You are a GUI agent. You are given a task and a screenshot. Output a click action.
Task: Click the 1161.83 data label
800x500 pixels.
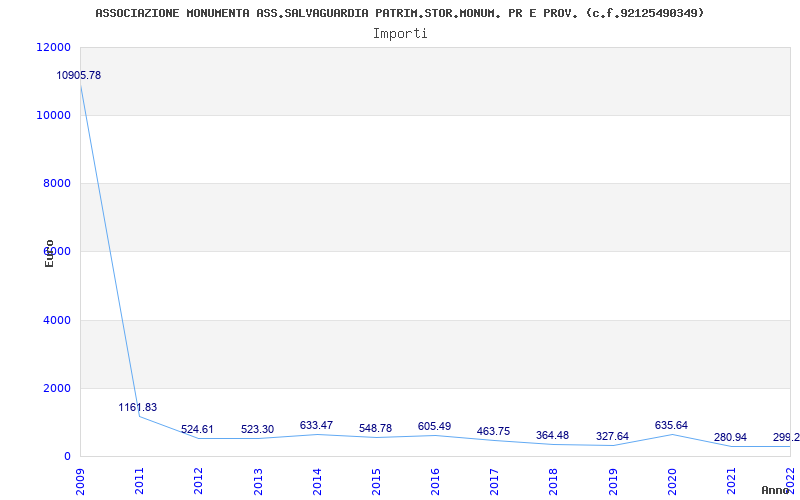(138, 407)
